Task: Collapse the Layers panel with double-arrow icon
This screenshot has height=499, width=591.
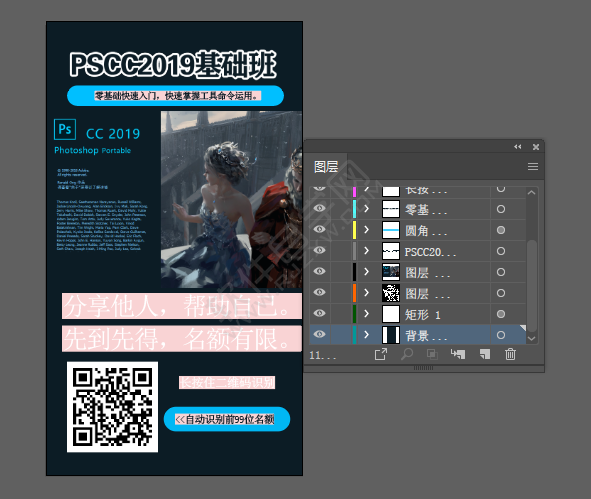Action: 518,147
